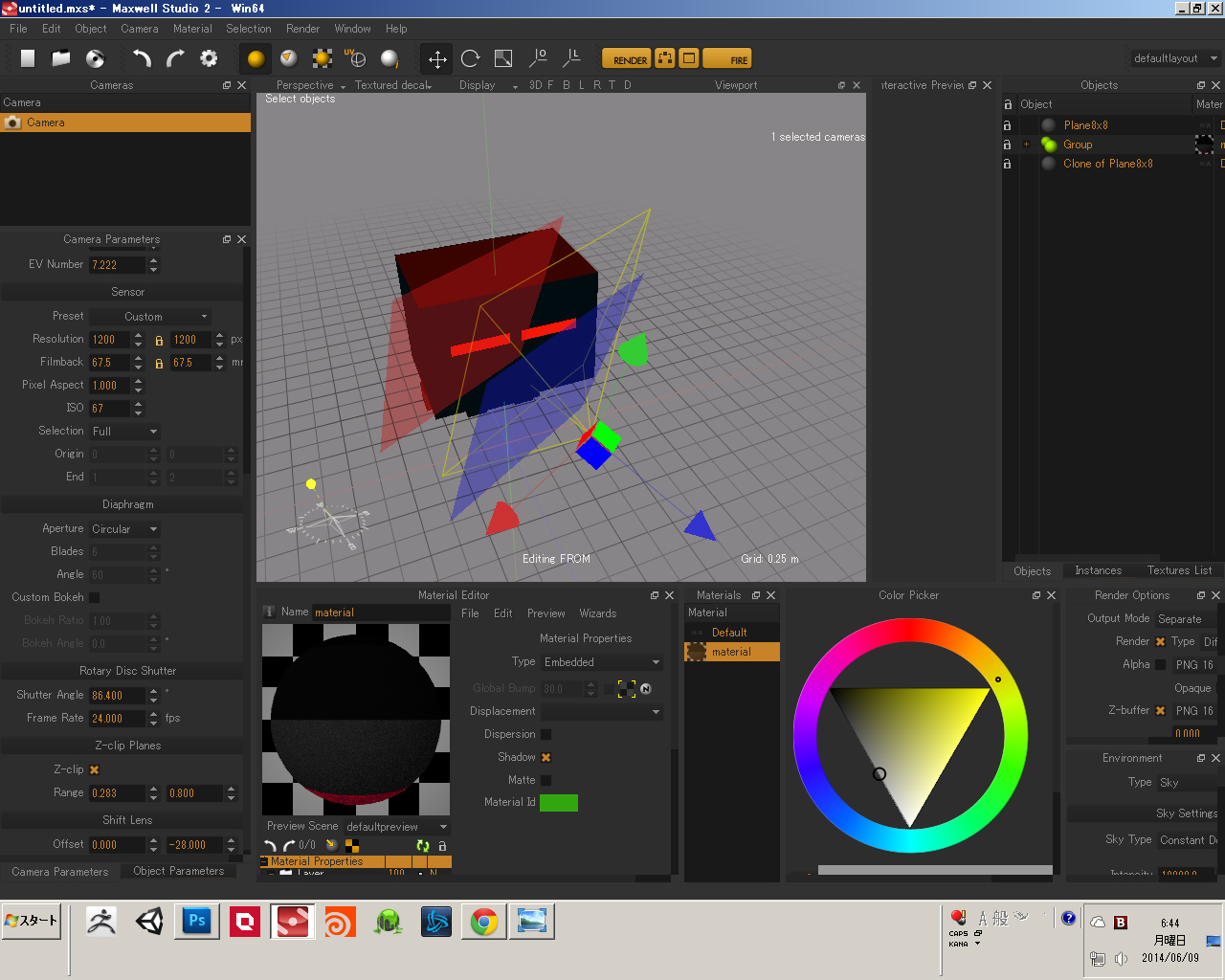Click the render window rectangle icon
The height and width of the screenshot is (980, 1225).
(689, 58)
